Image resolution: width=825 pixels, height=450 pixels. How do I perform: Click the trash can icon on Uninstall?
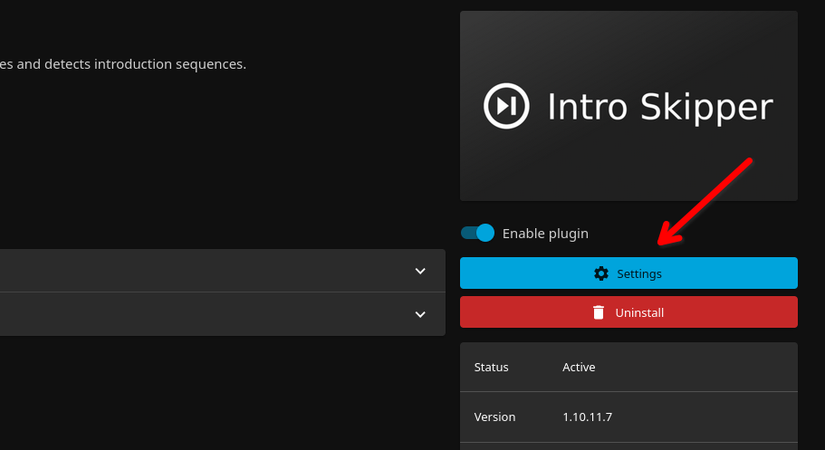click(598, 312)
